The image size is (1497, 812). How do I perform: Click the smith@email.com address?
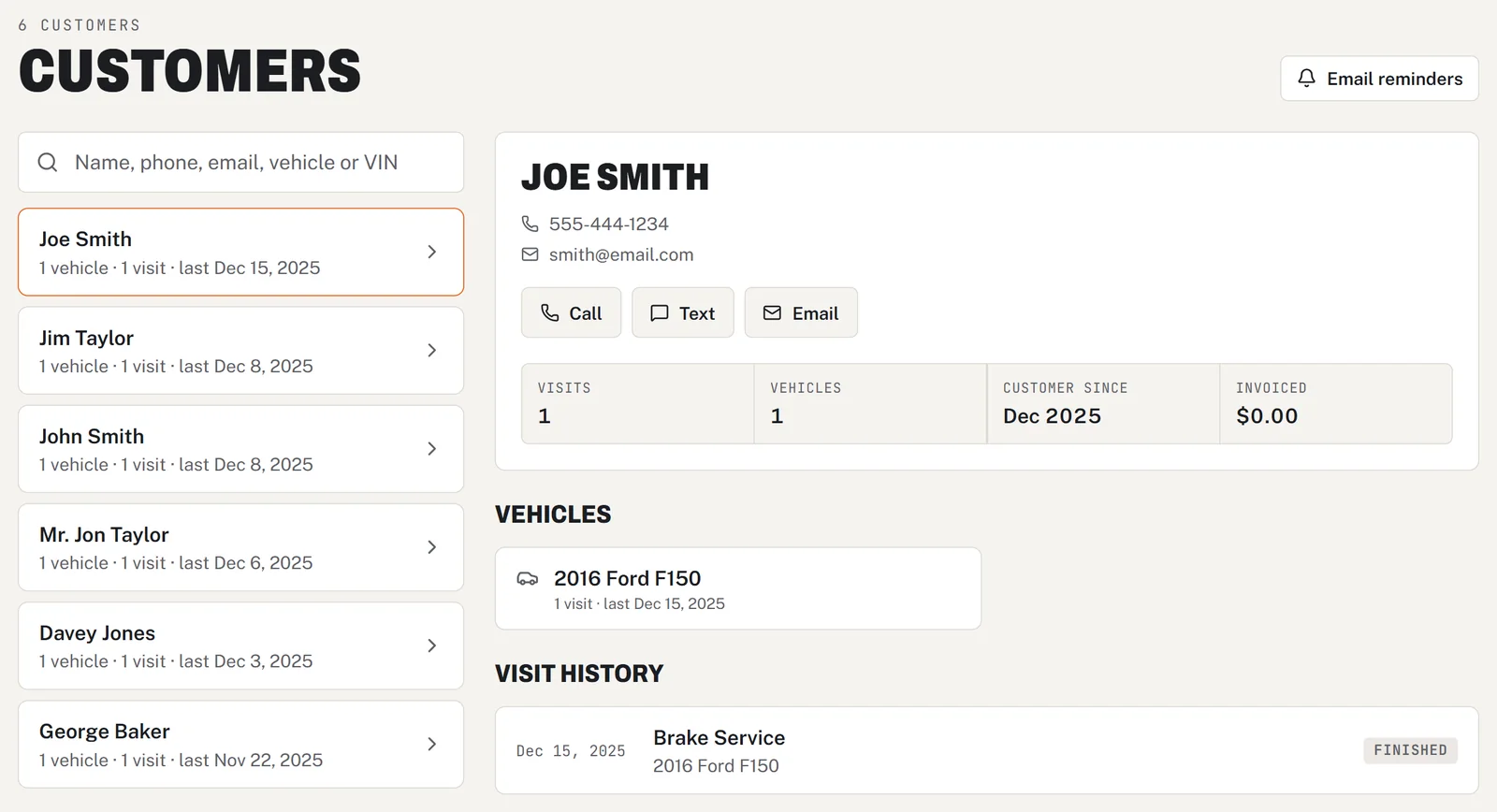tap(621, 254)
